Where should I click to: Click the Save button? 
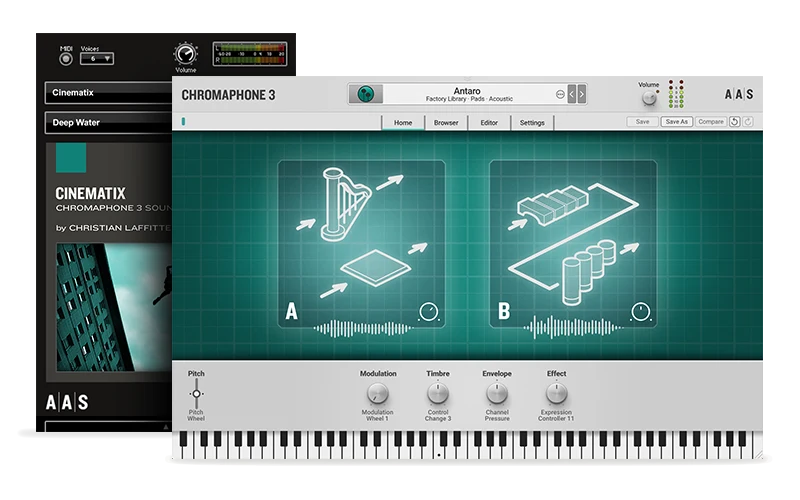(x=642, y=121)
